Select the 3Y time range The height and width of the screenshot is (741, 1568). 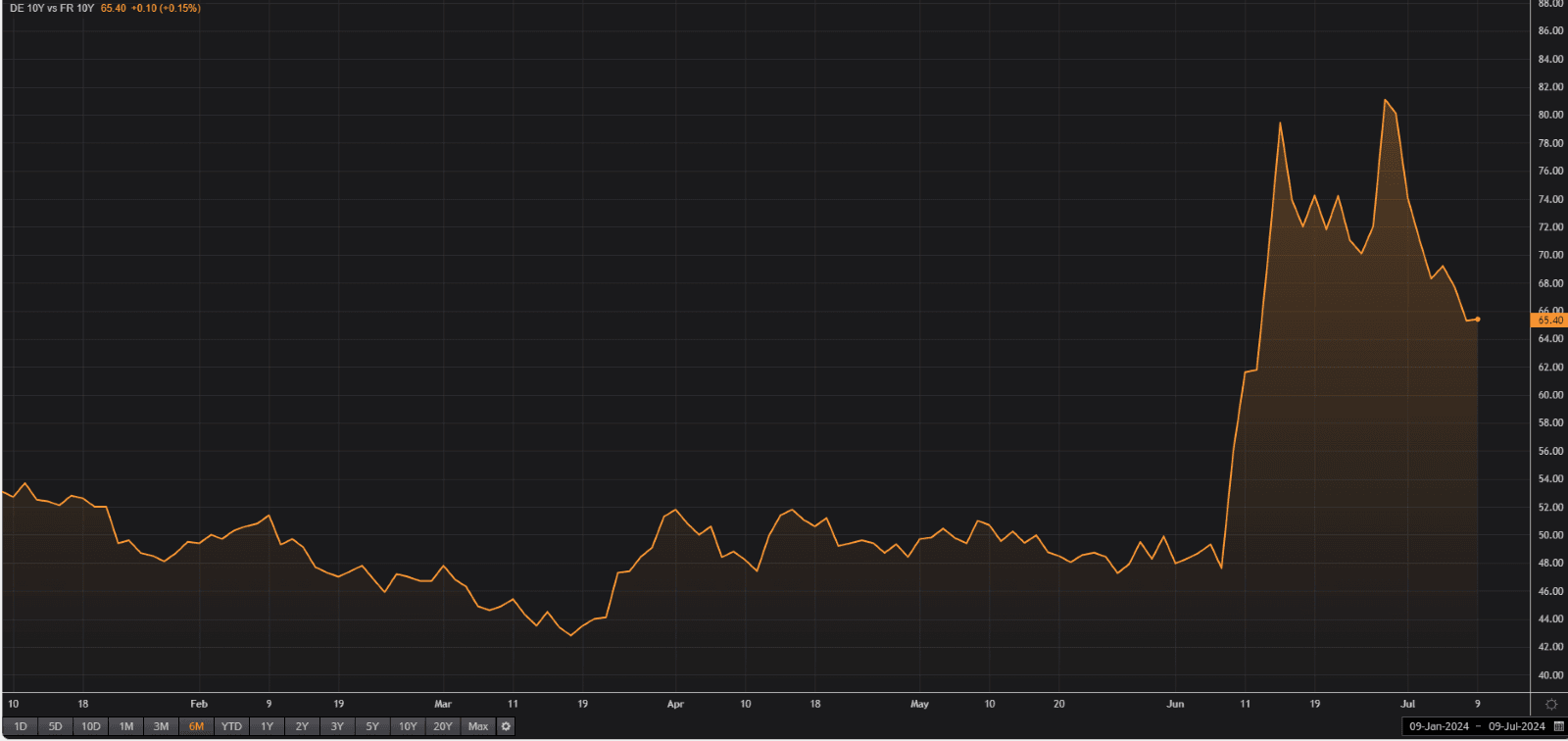pos(337,726)
